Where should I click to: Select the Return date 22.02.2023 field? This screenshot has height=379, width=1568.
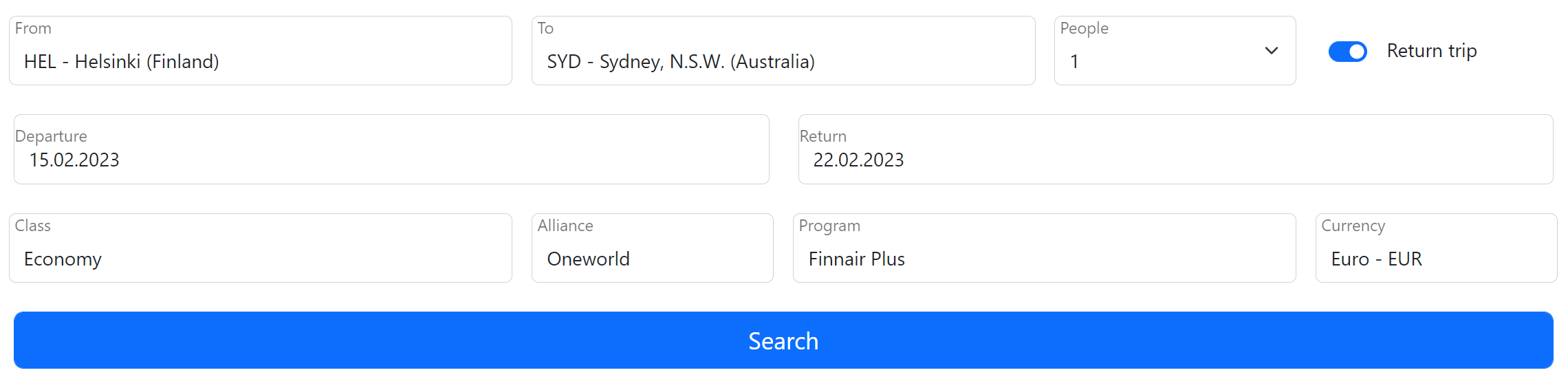(x=1175, y=149)
